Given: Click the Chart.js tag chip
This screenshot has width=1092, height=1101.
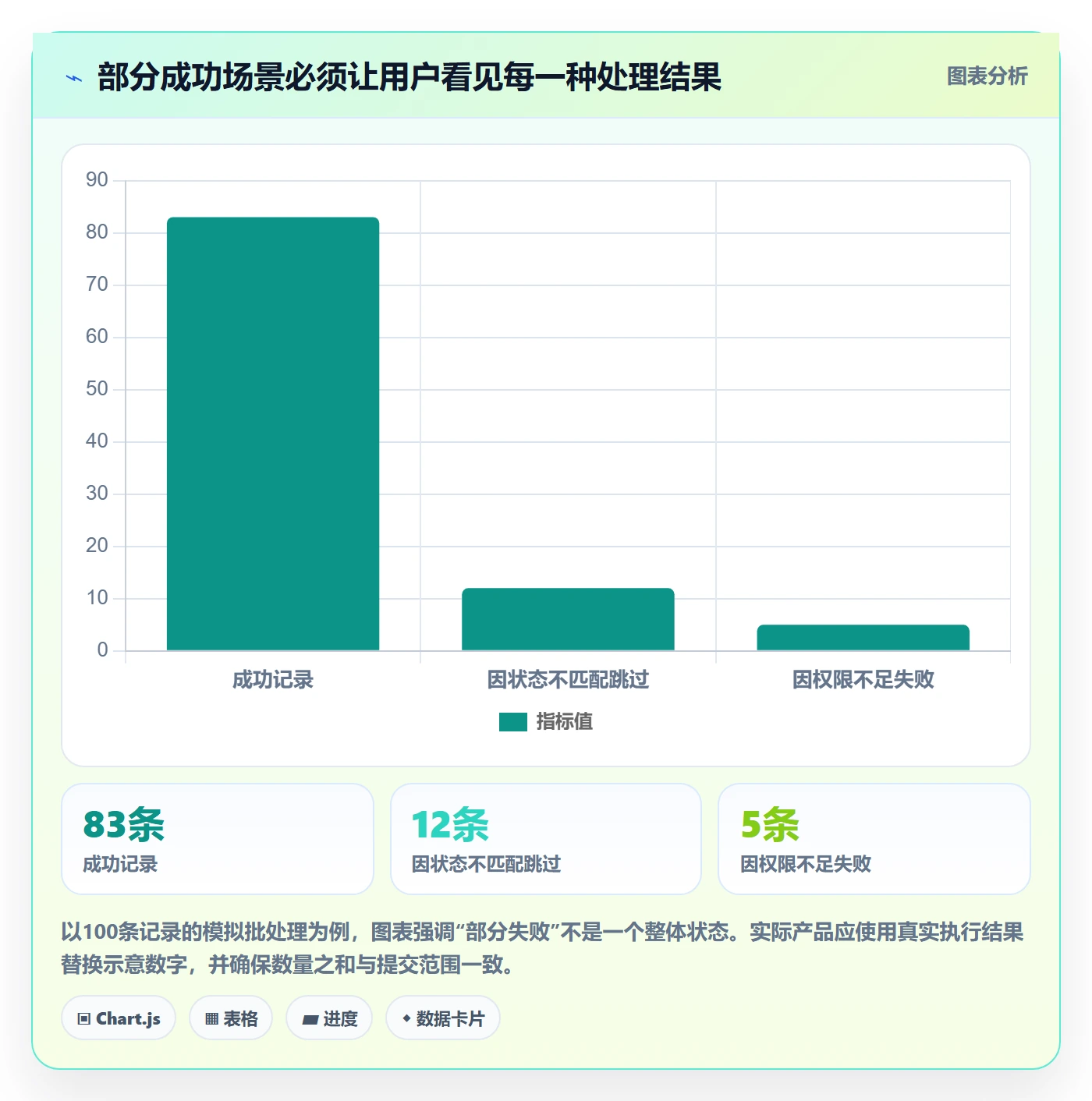Looking at the screenshot, I should [x=119, y=1018].
